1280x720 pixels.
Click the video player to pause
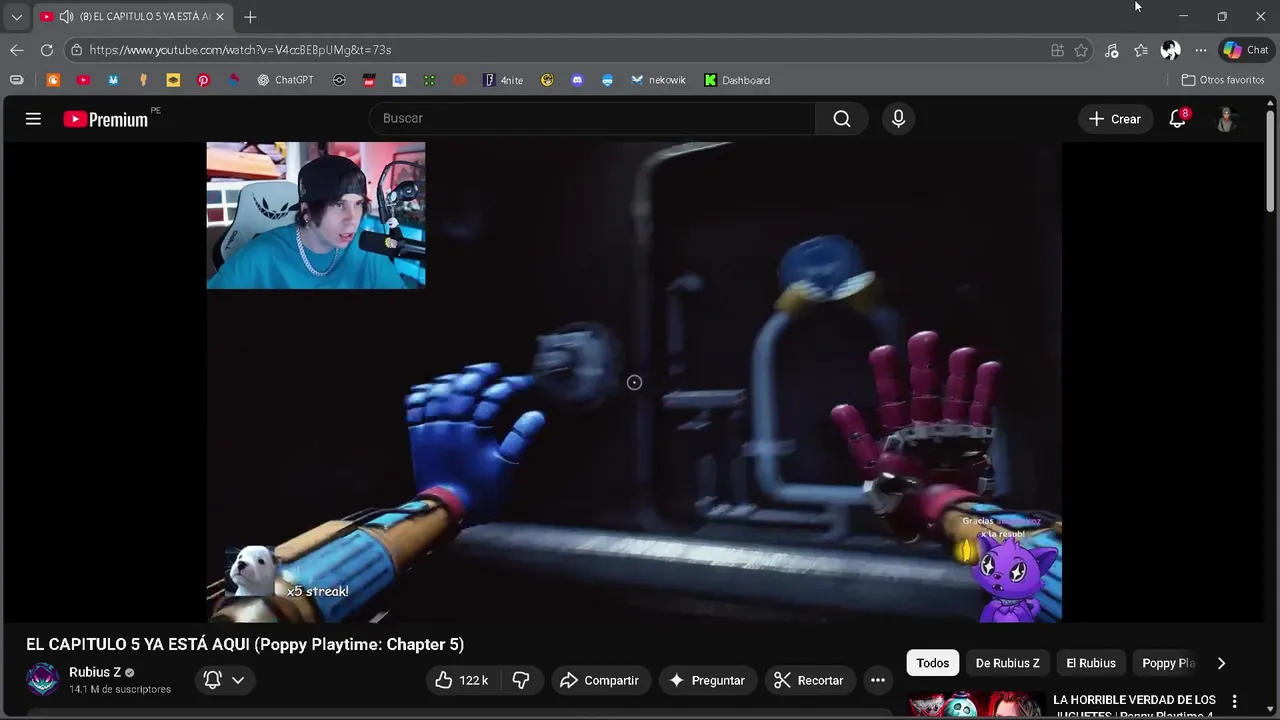coord(634,382)
